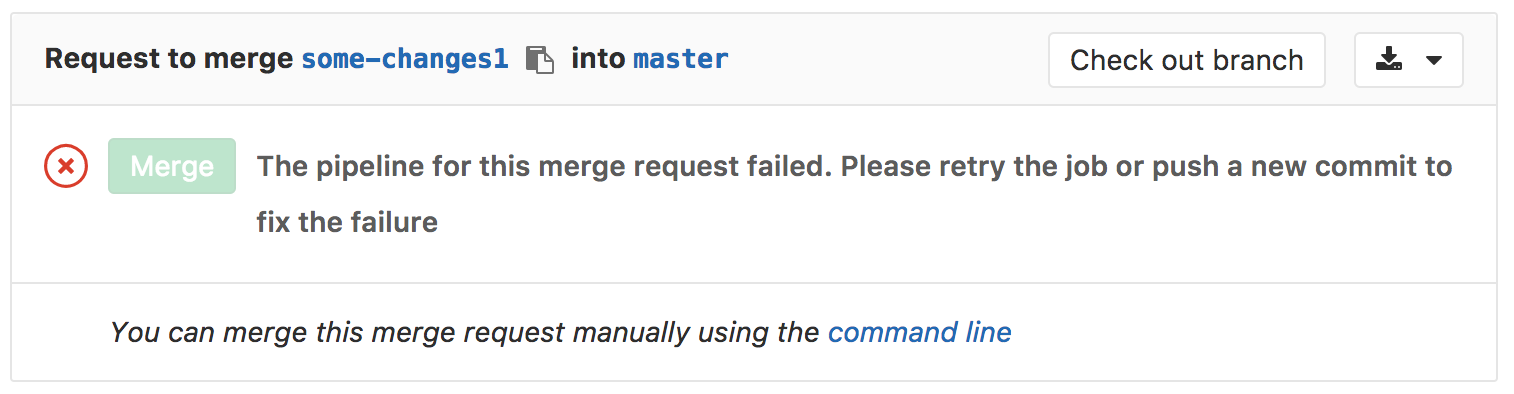Click the Check out branch button
1514x394 pixels.
1187,60
